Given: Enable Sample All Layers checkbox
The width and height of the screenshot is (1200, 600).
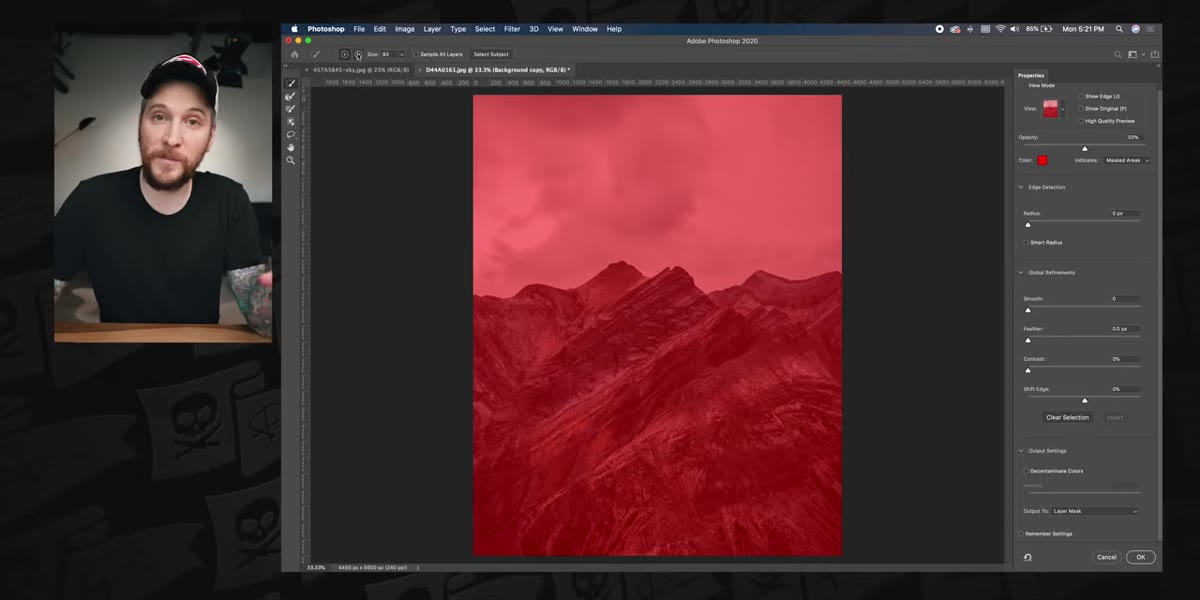Looking at the screenshot, I should (x=416, y=54).
